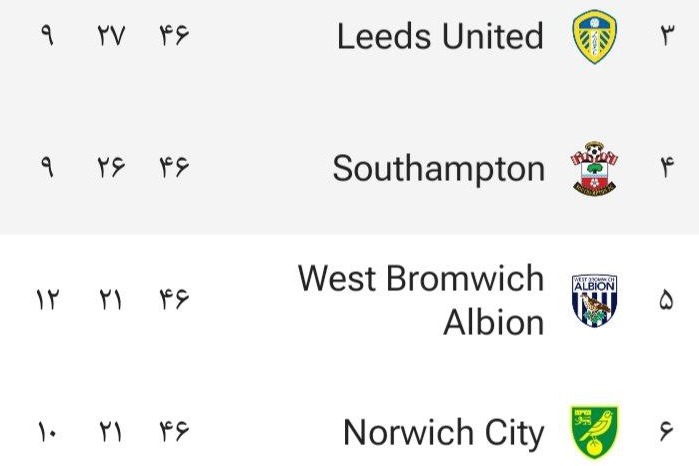Click the 46 value in Southampton row
The width and height of the screenshot is (699, 466).
173,168
